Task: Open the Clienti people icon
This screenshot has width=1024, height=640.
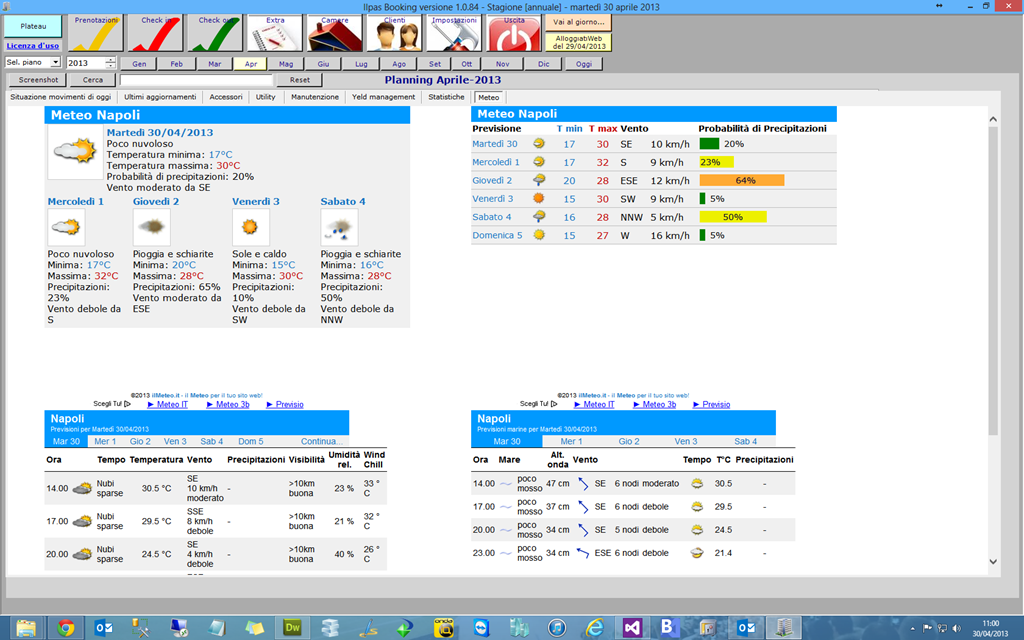Action: 394,33
